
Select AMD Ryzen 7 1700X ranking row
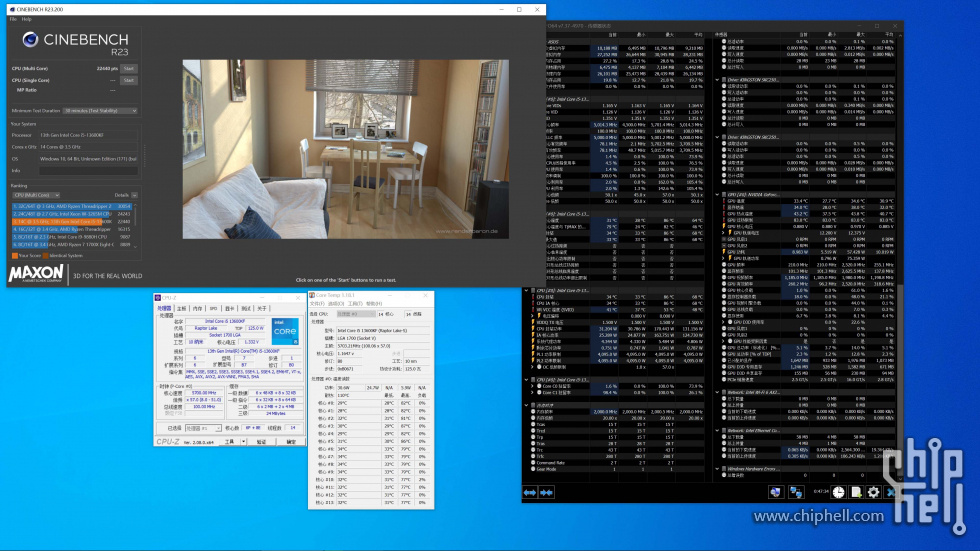pos(71,245)
